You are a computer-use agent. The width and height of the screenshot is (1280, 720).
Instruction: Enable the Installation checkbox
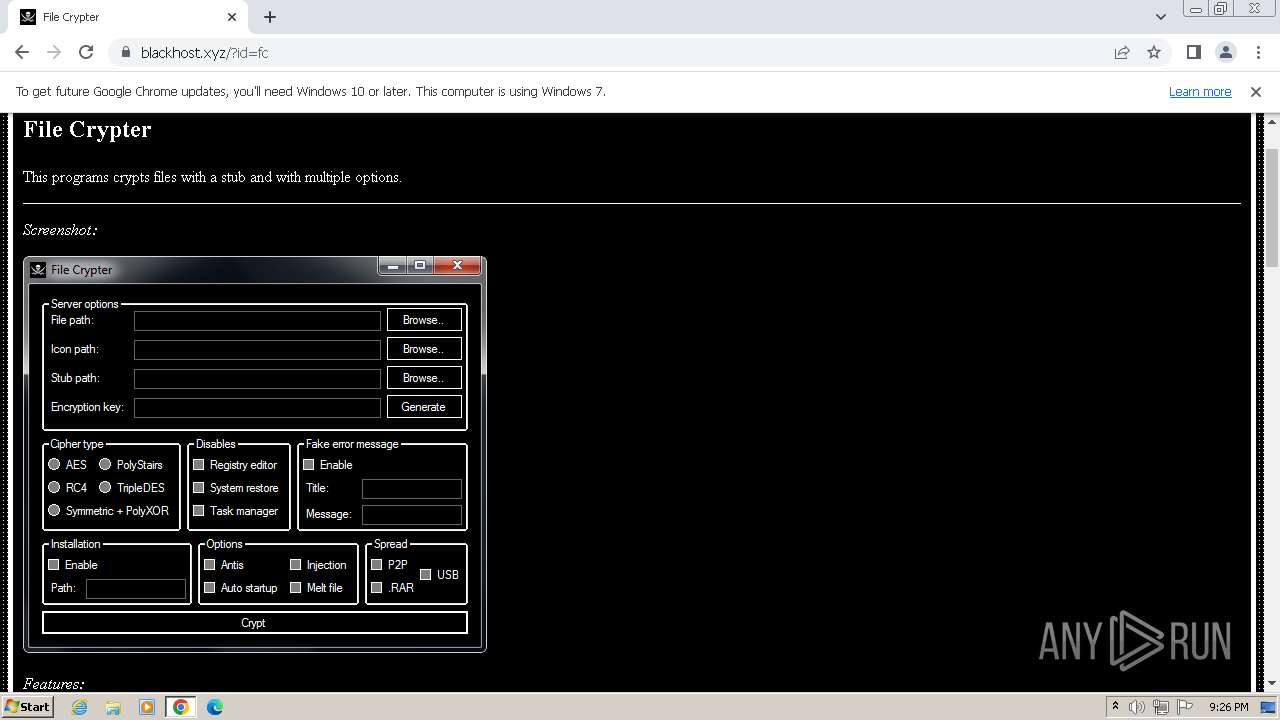(54, 564)
